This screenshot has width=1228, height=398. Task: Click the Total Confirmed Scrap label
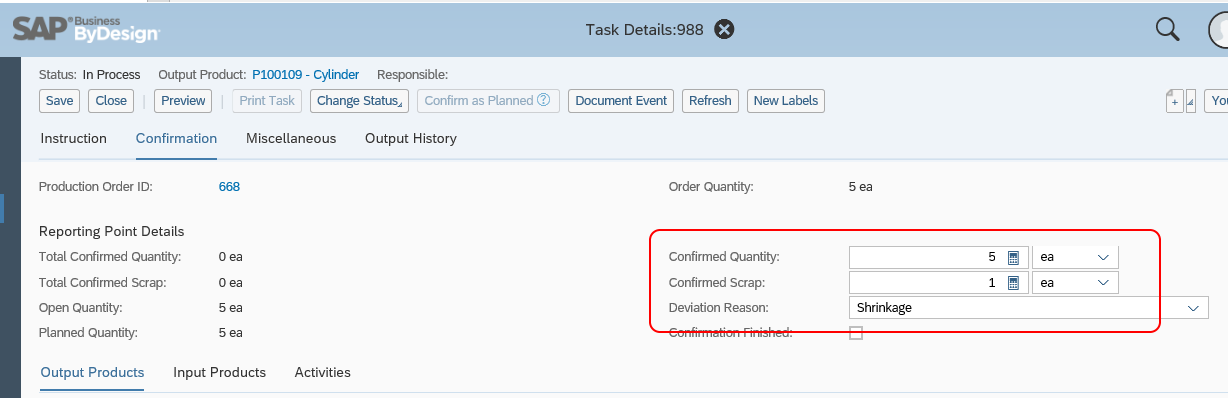(x=102, y=282)
